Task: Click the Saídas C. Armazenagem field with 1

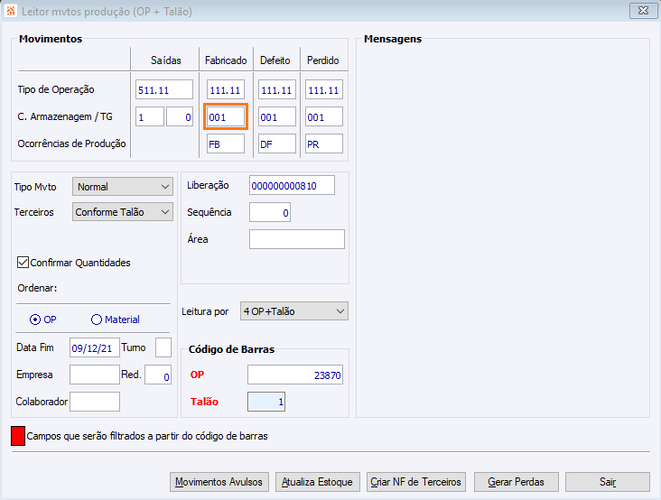Action: point(150,117)
